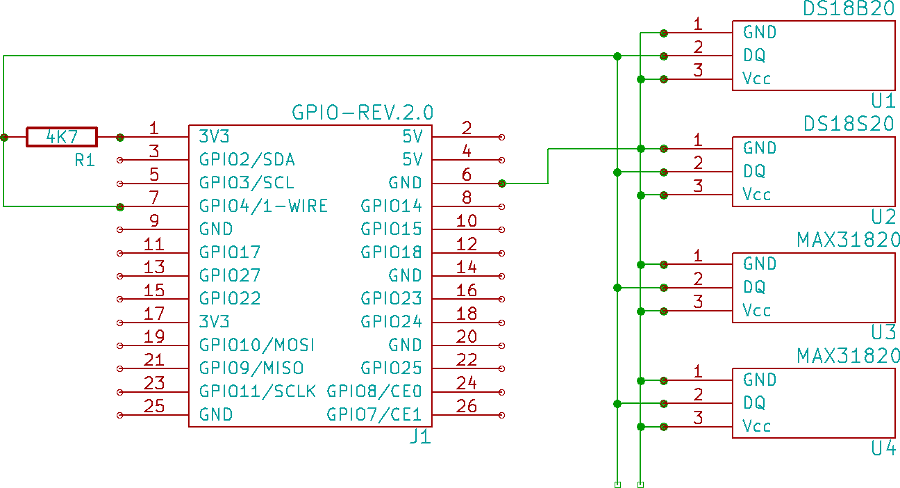Image resolution: width=900 pixels, height=488 pixels.
Task: Click the R1 reference label
Action: (85, 160)
